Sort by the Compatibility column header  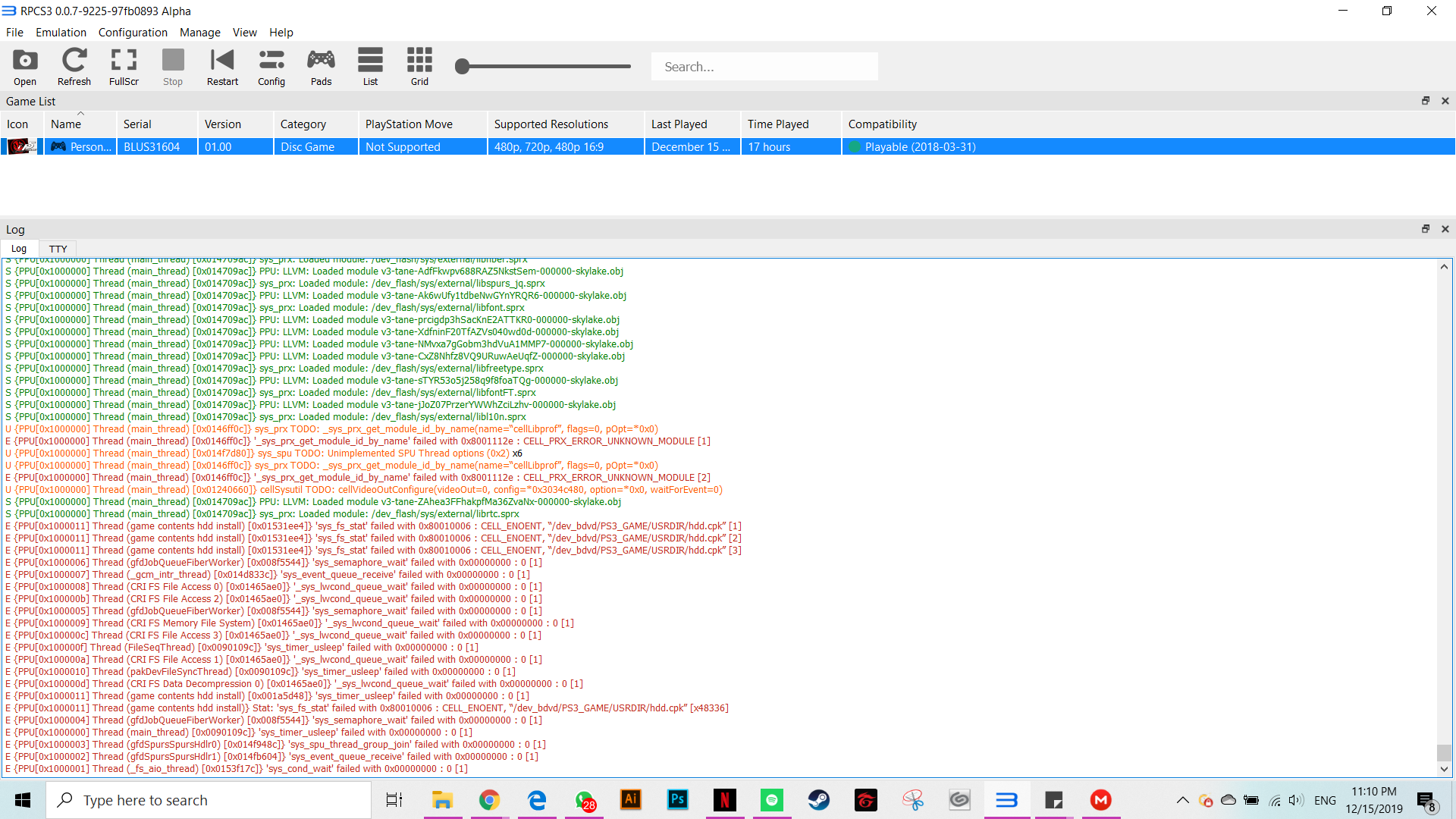pos(882,124)
